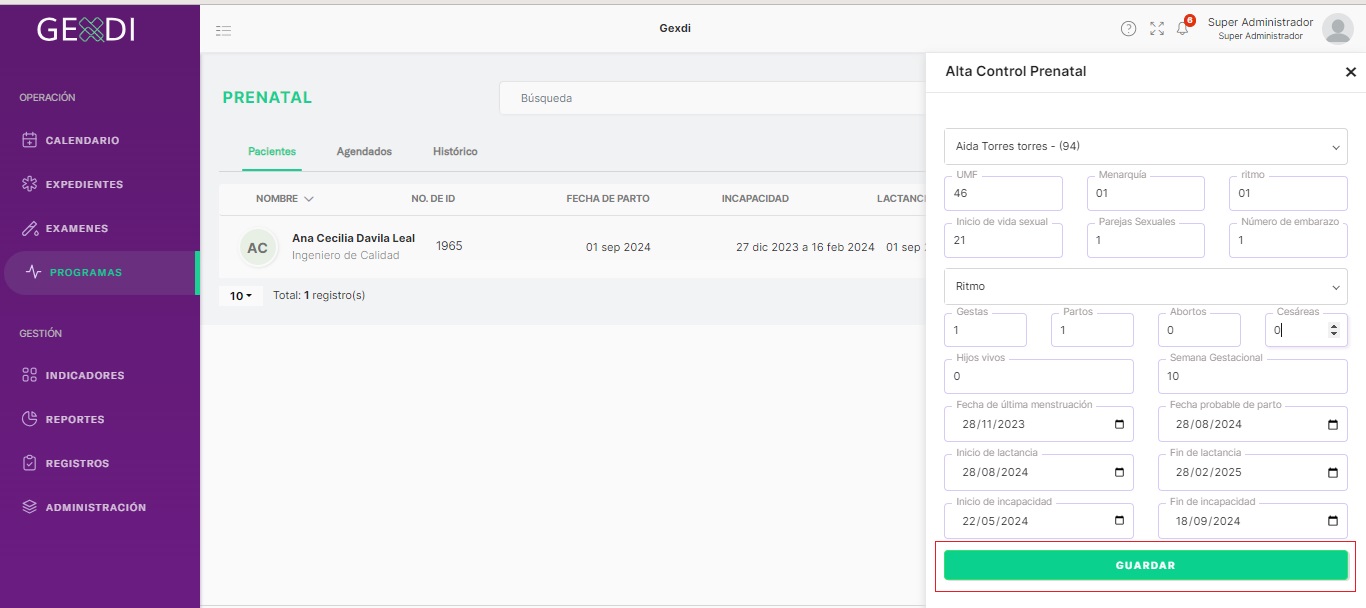Click the NO. DE ID column header
The width and height of the screenshot is (1366, 608).
[x=433, y=199]
